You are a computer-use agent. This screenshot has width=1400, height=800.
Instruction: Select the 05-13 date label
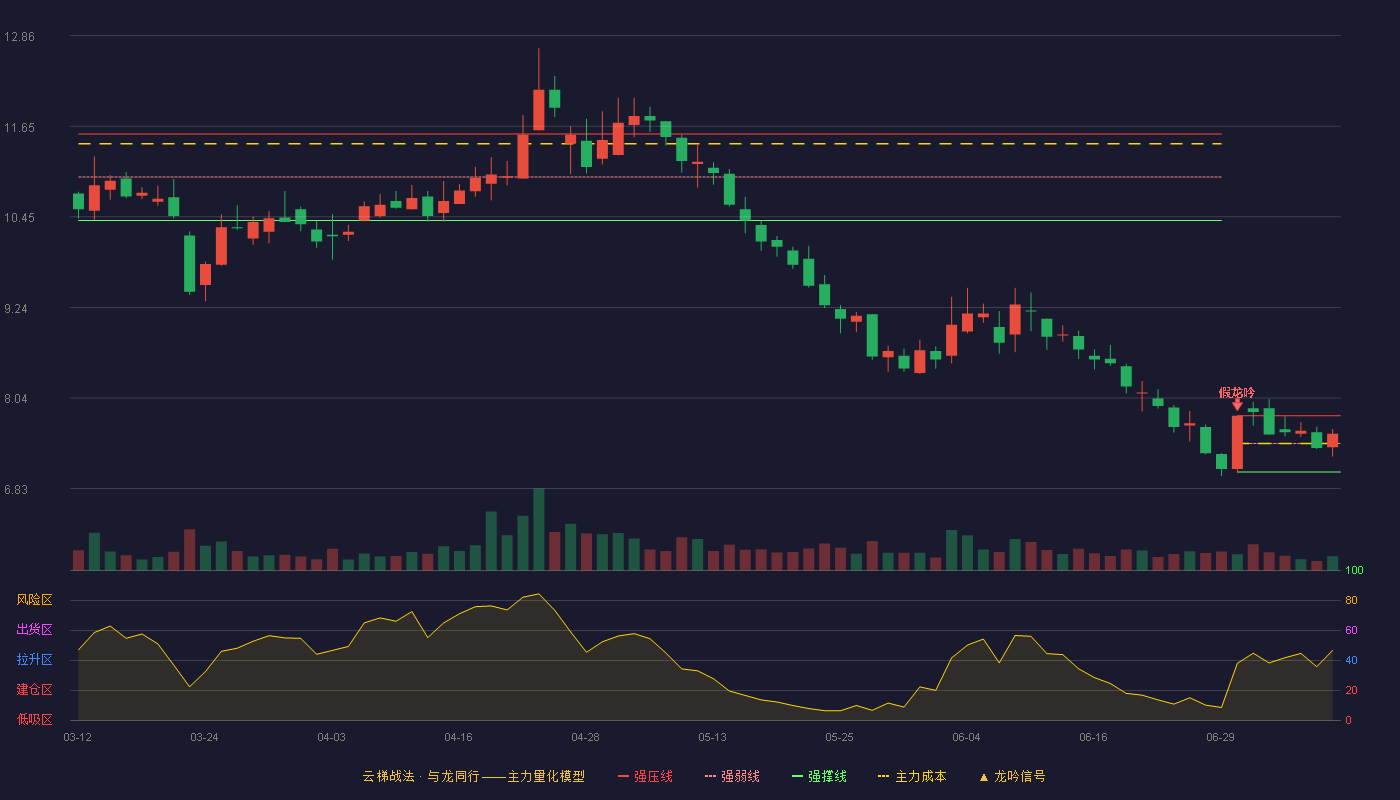click(x=712, y=737)
